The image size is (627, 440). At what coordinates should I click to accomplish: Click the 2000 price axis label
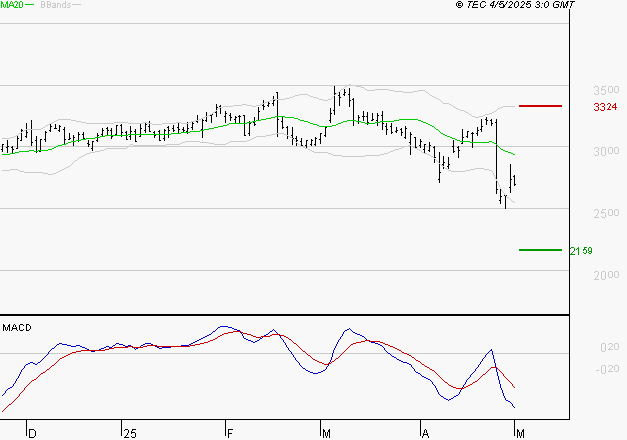(606, 275)
